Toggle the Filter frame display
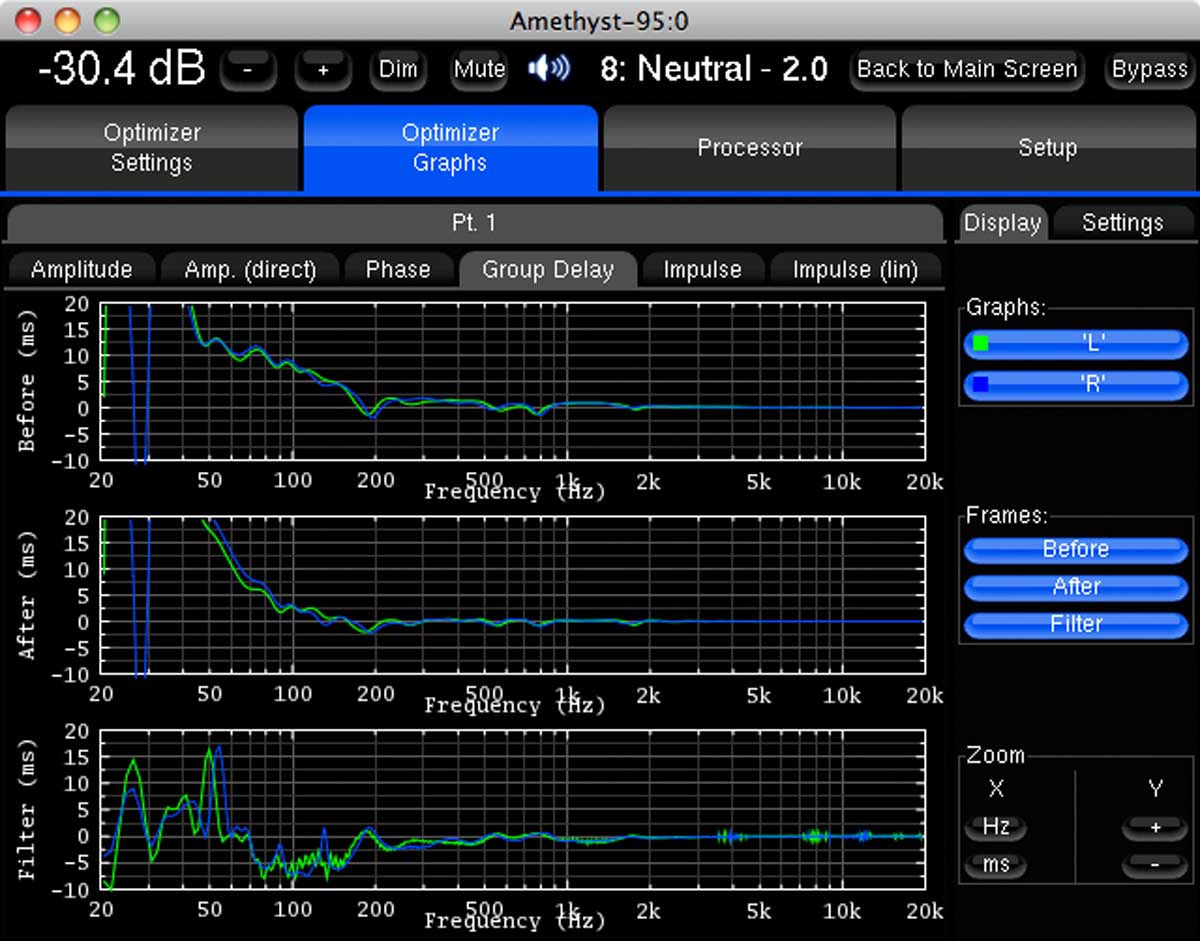Screen dimensions: 1200x941 coord(1076,624)
